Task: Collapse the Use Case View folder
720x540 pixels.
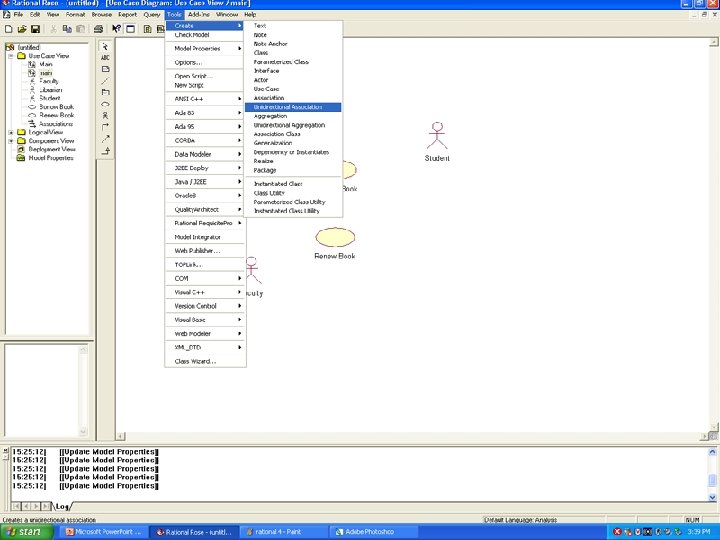Action: tap(11, 56)
